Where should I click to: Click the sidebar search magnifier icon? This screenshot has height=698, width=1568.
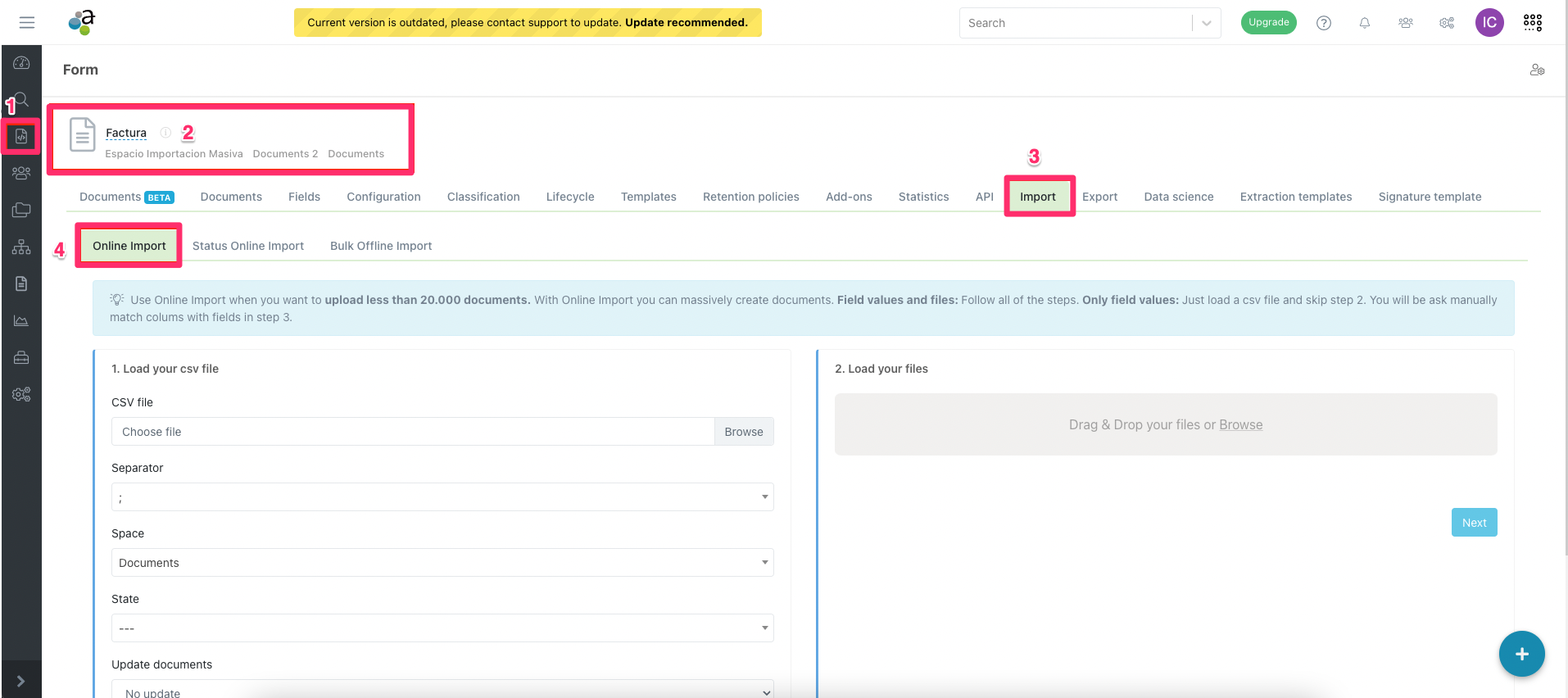click(21, 100)
